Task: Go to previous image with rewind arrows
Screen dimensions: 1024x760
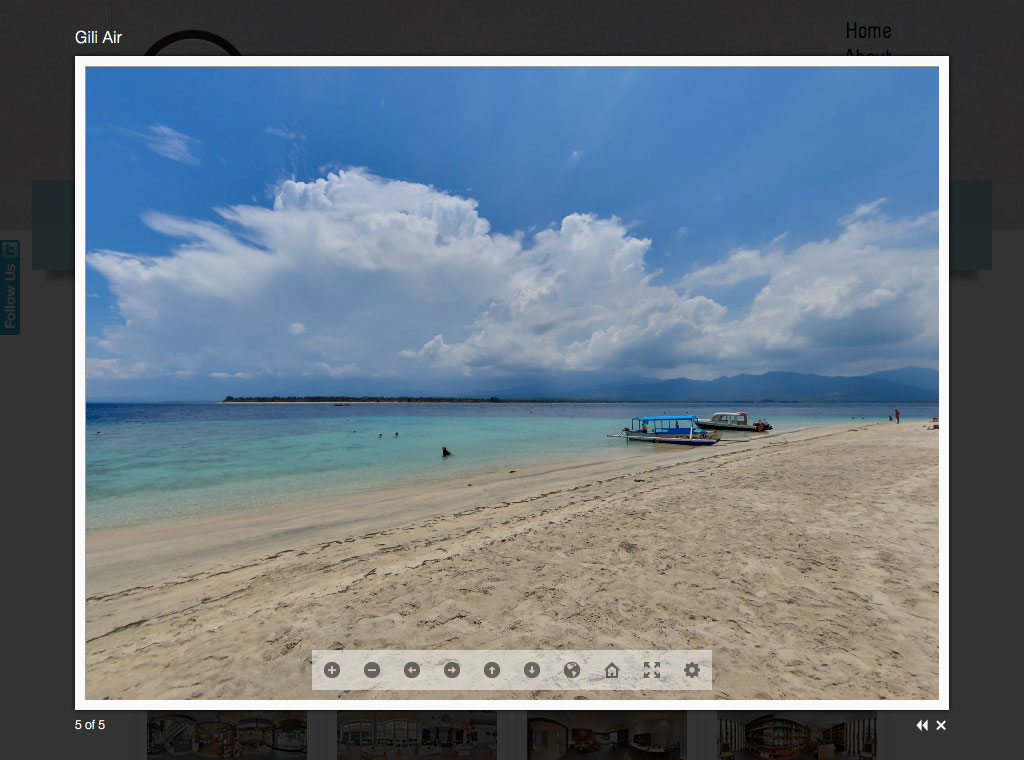Action: coord(922,725)
